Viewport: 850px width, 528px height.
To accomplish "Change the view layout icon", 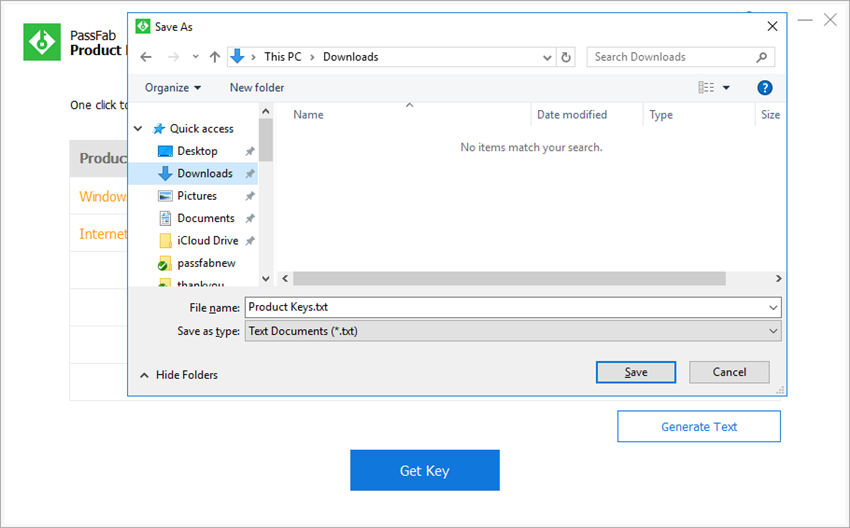I will 705,87.
